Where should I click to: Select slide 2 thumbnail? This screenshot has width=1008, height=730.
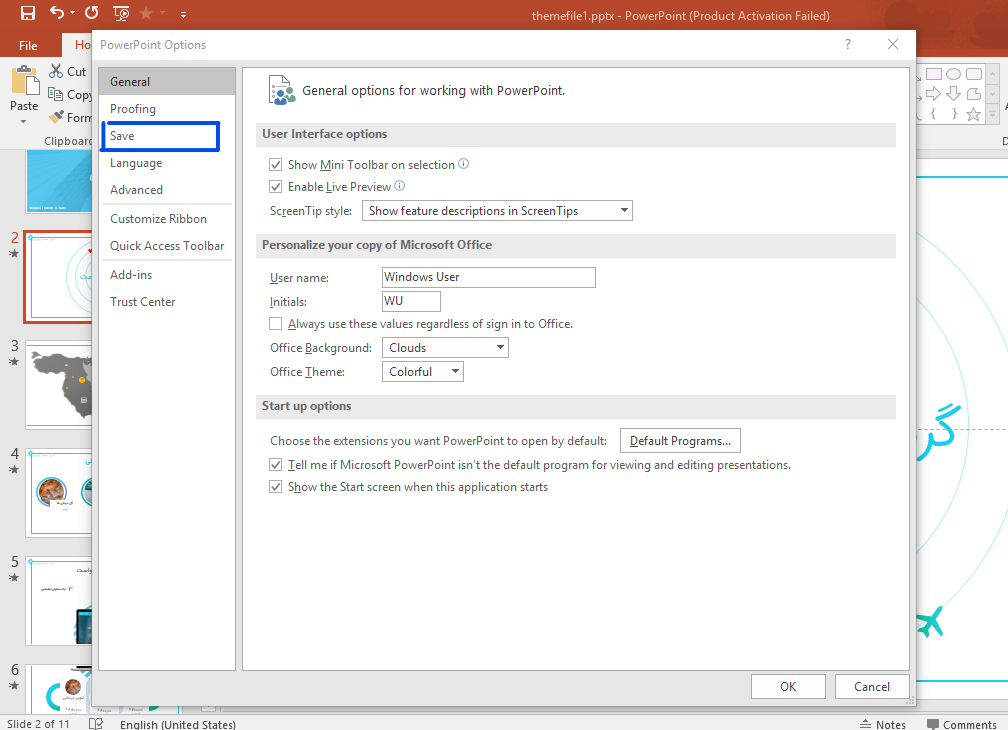[x=58, y=277]
